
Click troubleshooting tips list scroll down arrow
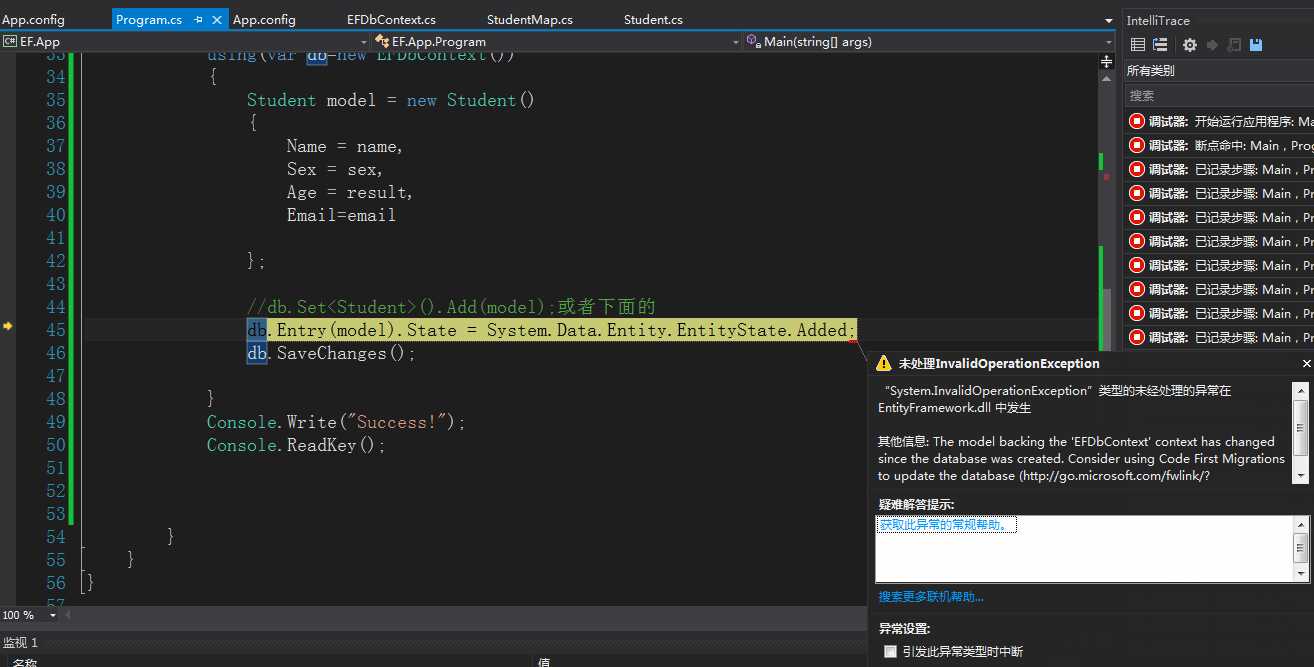coord(1301,574)
